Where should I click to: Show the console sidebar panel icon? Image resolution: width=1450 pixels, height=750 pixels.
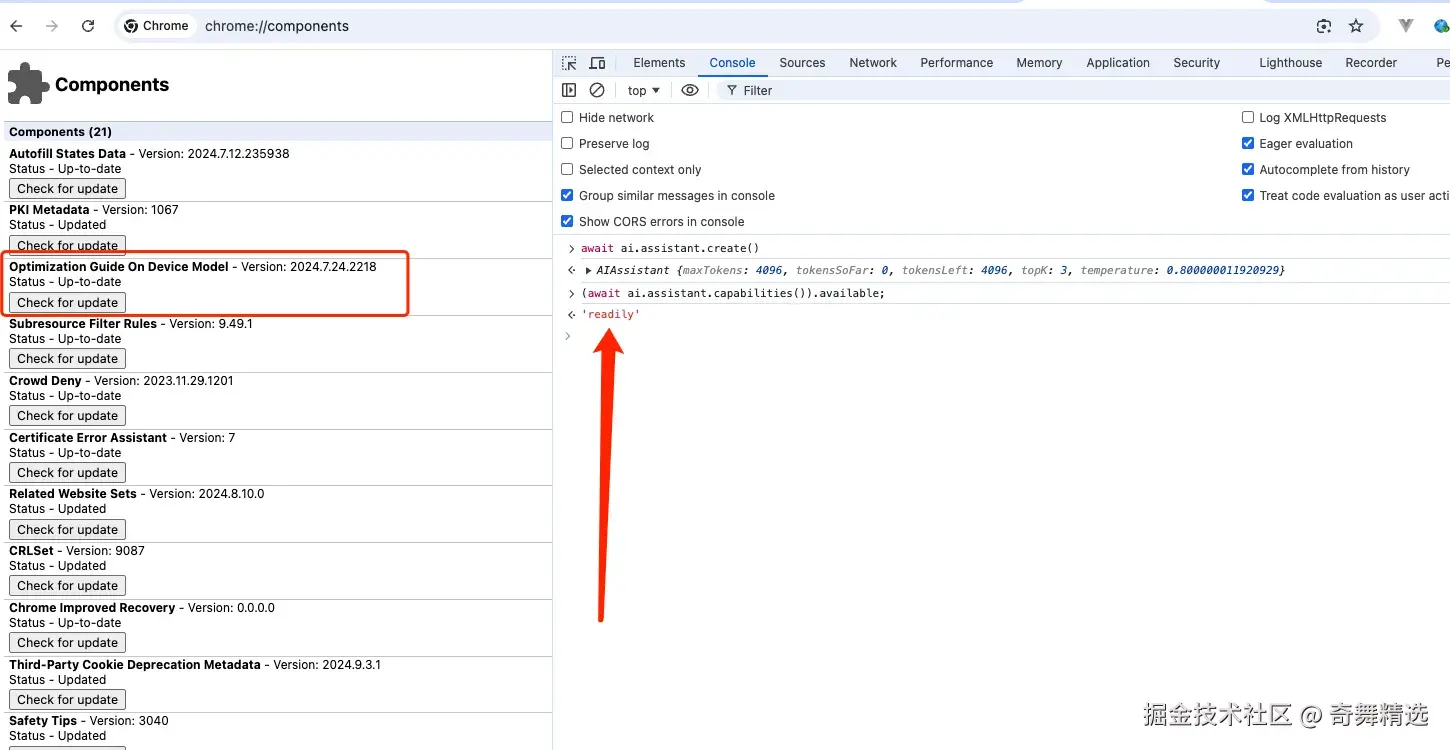point(569,90)
